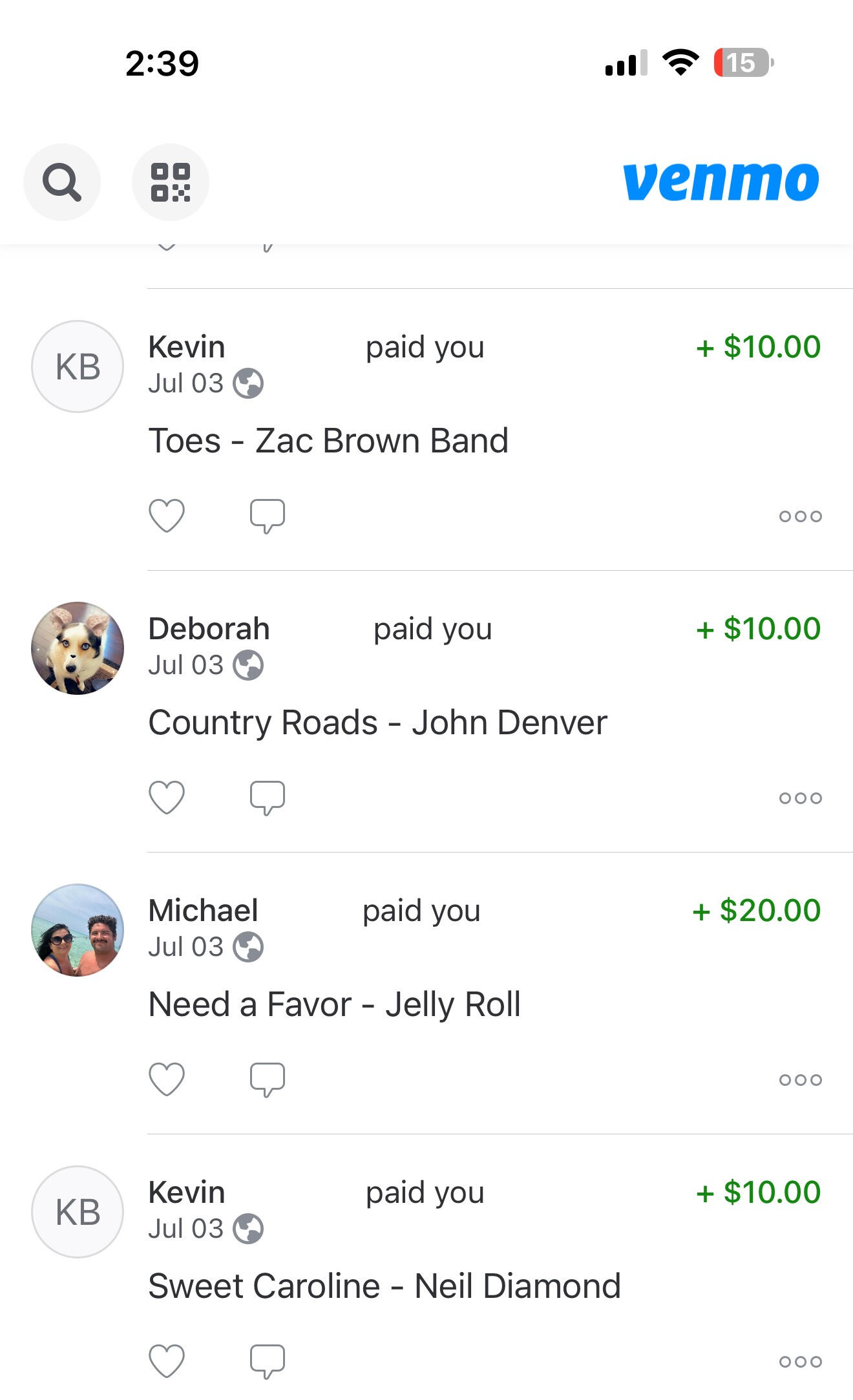Viewport: 853px width, 1400px height.
Task: Like the Need a Favor payment
Action: click(x=167, y=1079)
